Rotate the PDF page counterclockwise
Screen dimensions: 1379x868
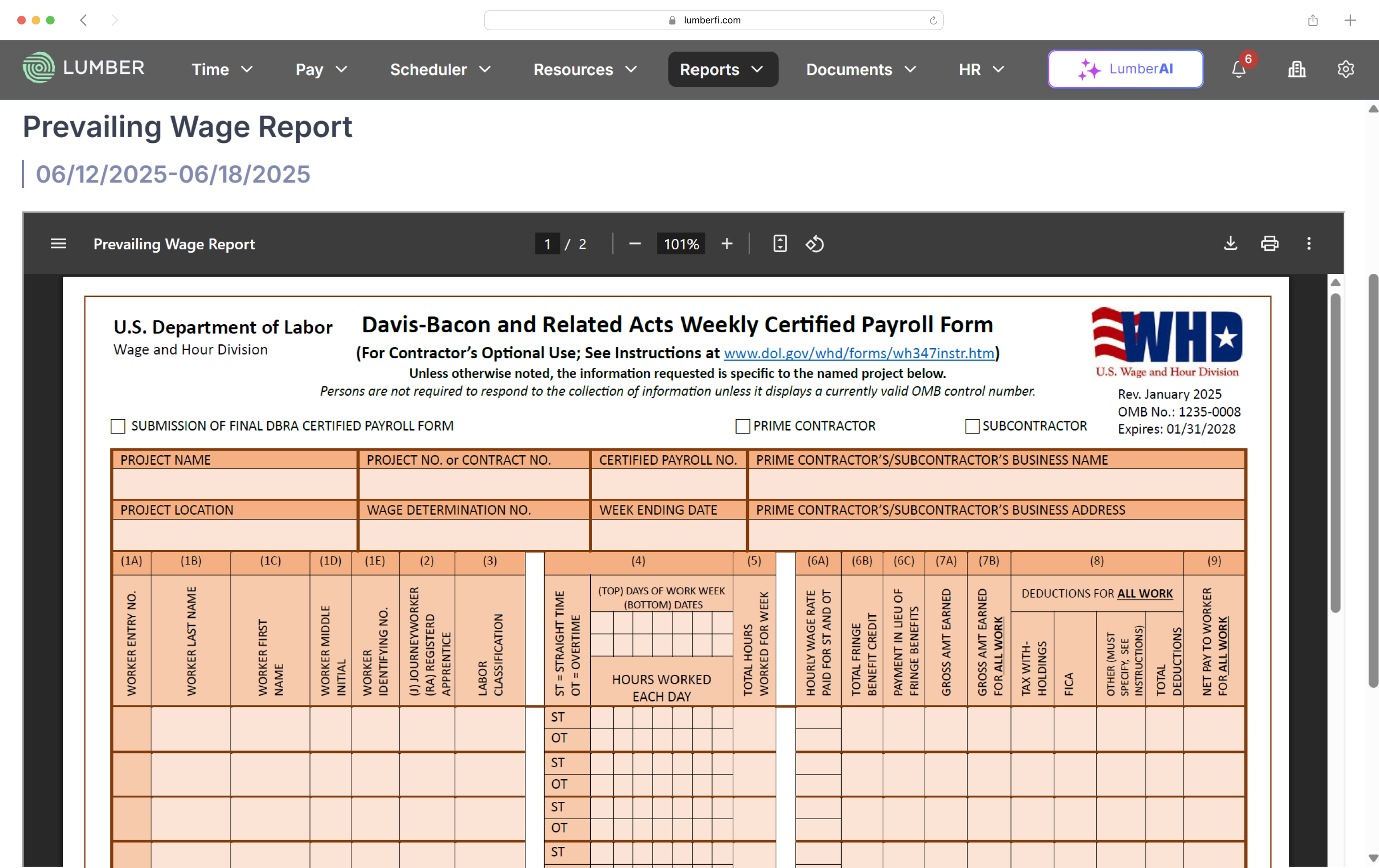tap(814, 243)
